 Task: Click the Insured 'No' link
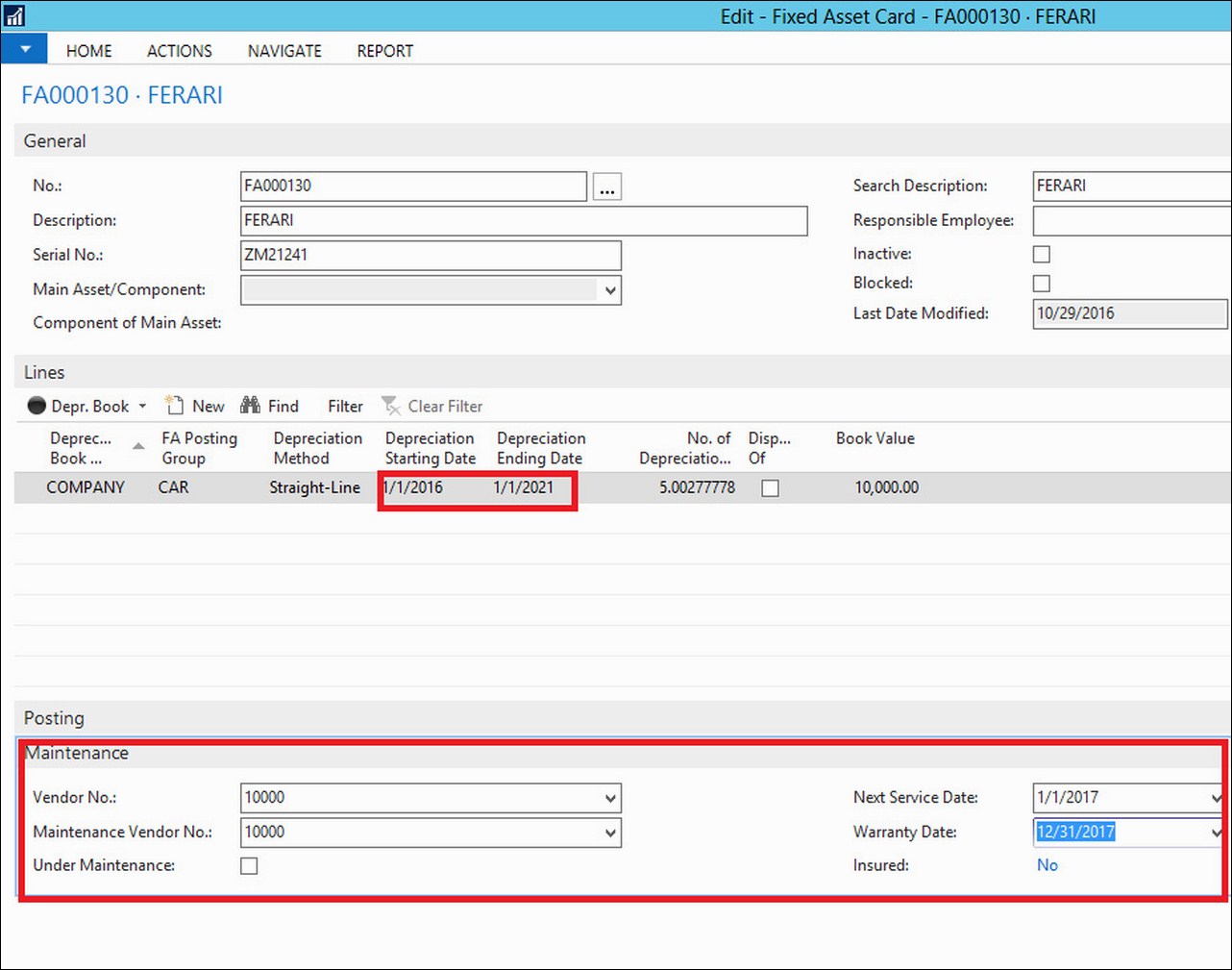coord(1047,865)
